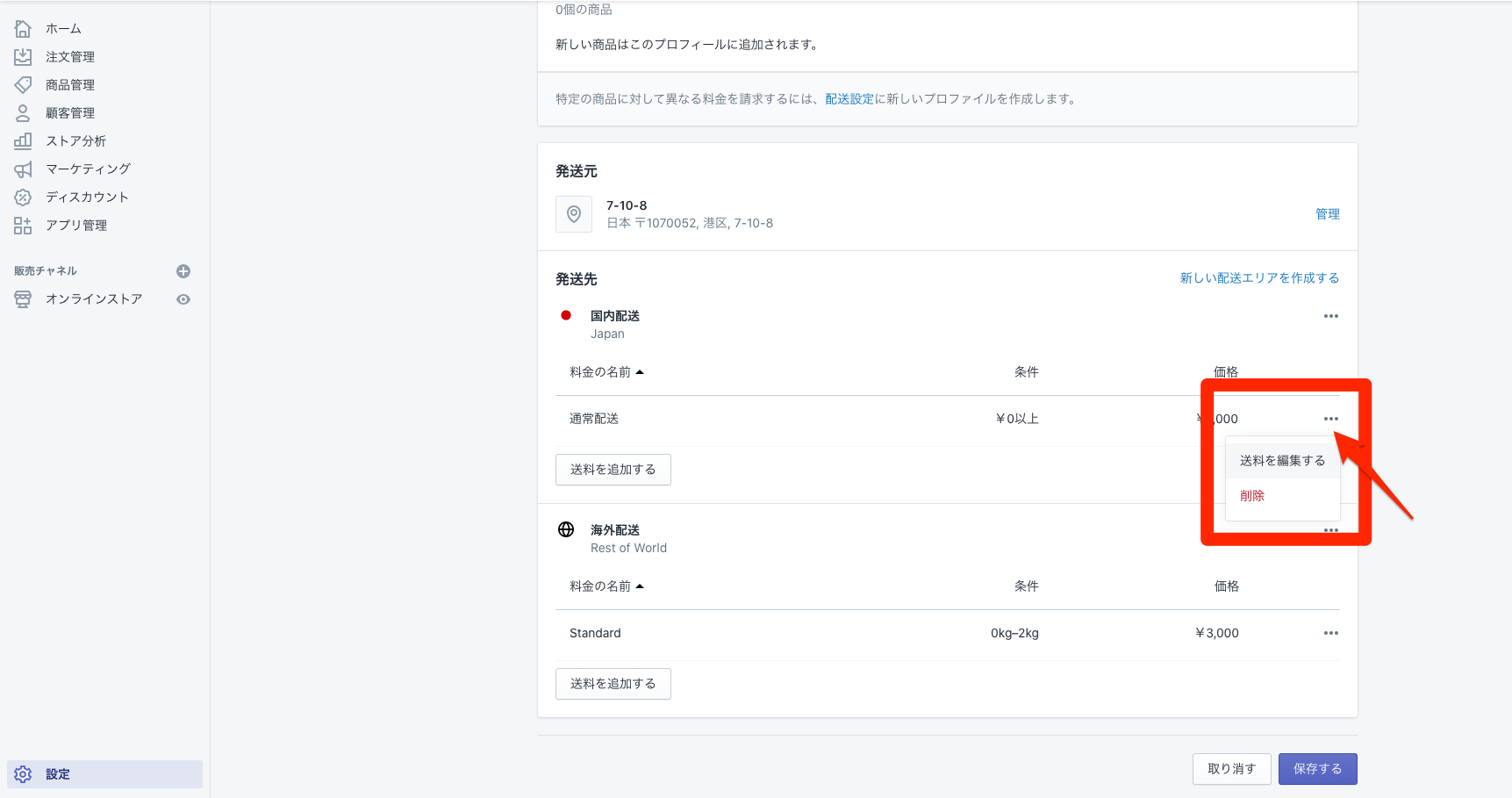The height and width of the screenshot is (798, 1512).
Task: Open the 国内配送 zone three-dot menu
Action: [1330, 316]
